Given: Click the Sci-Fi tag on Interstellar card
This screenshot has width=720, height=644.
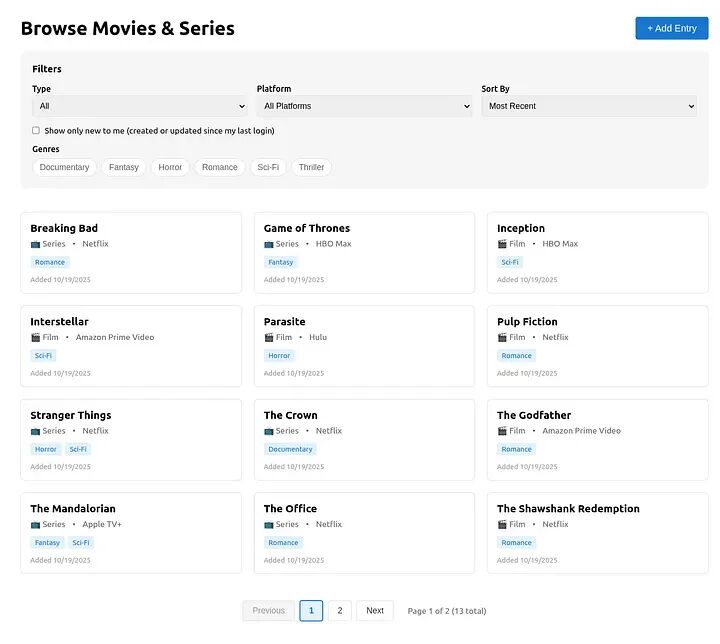Looking at the screenshot, I should 43,356.
